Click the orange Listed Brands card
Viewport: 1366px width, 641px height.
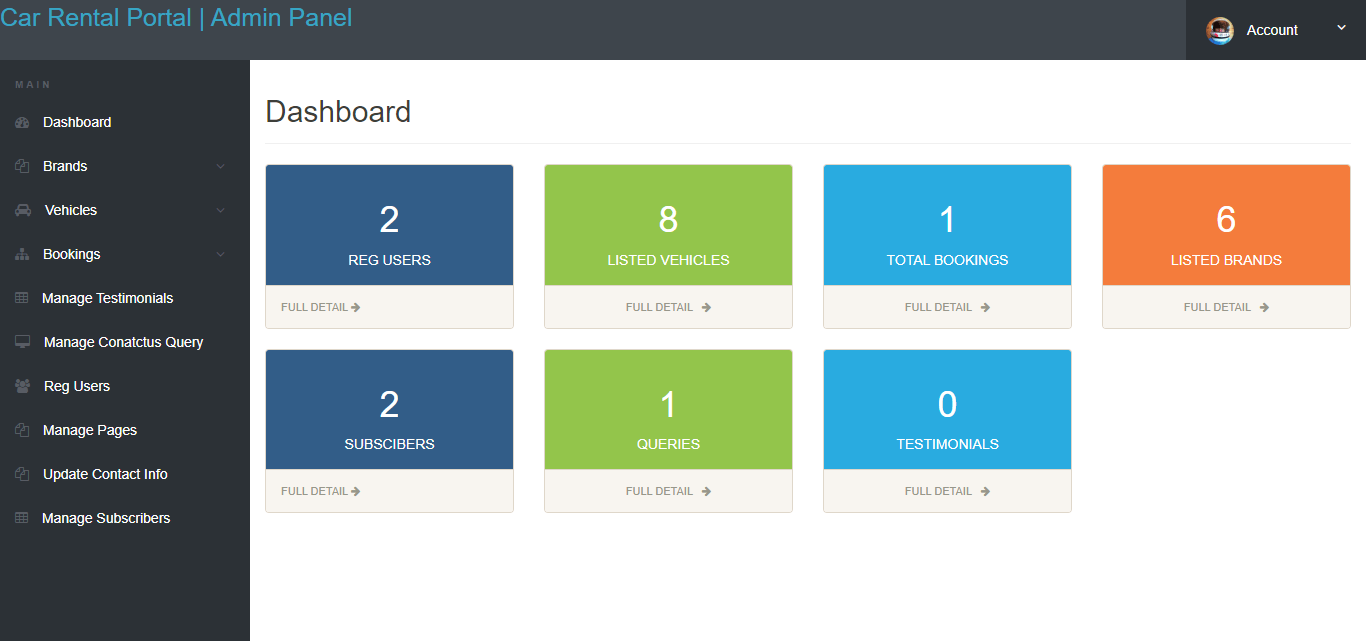coord(1226,224)
